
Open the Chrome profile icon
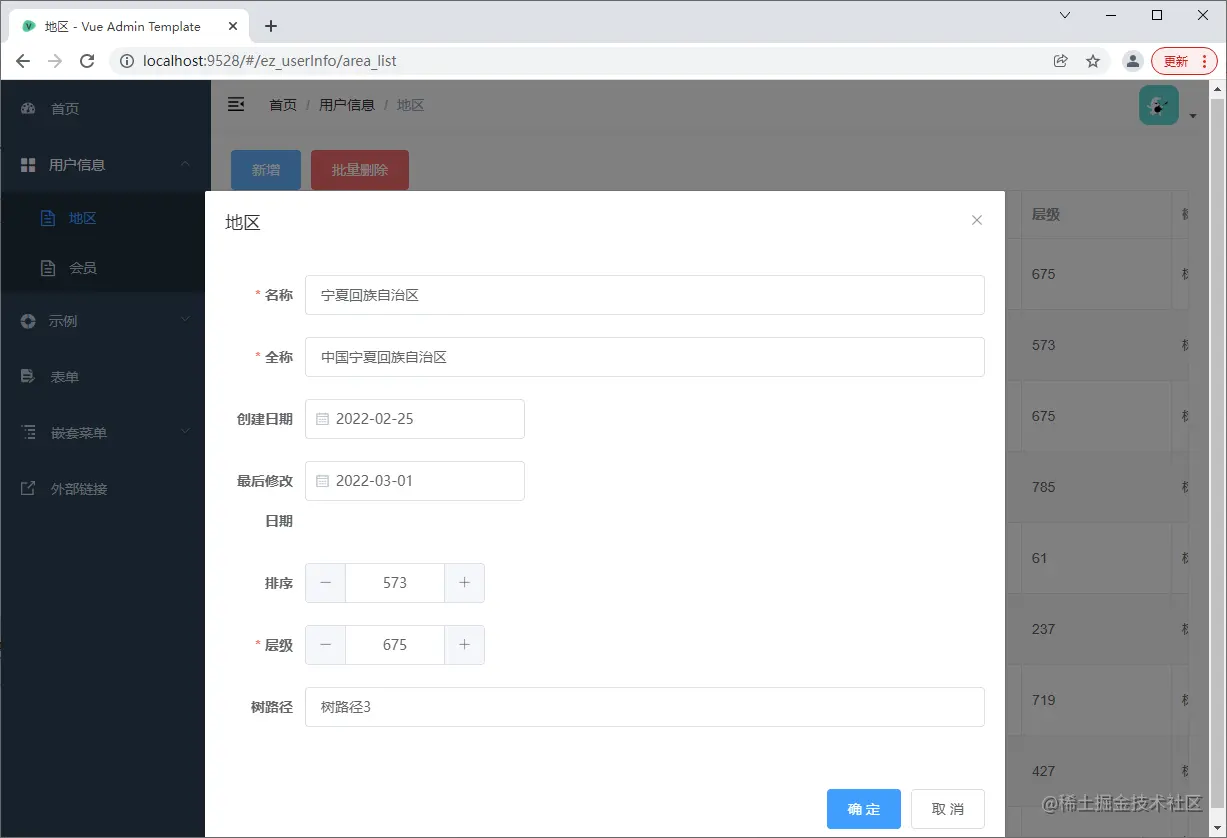[1132, 61]
